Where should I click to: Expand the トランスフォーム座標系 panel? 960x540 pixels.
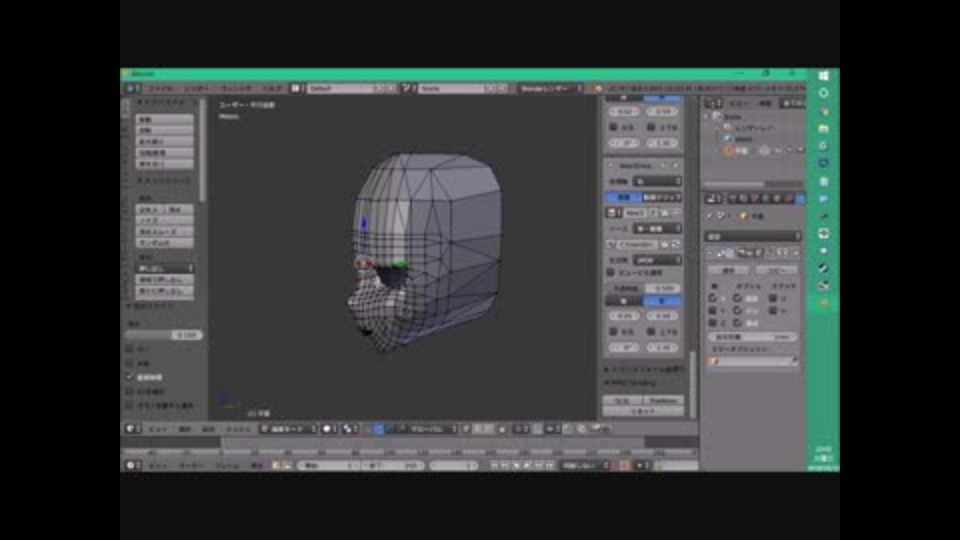(x=645, y=369)
